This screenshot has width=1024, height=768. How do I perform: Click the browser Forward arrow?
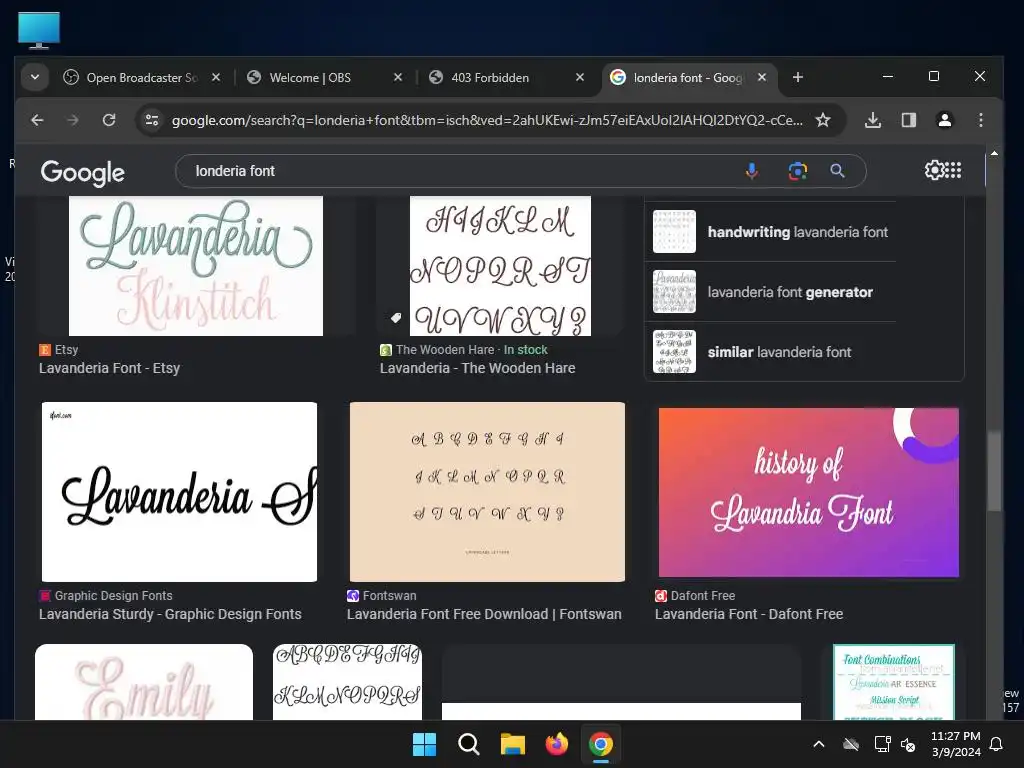72,120
